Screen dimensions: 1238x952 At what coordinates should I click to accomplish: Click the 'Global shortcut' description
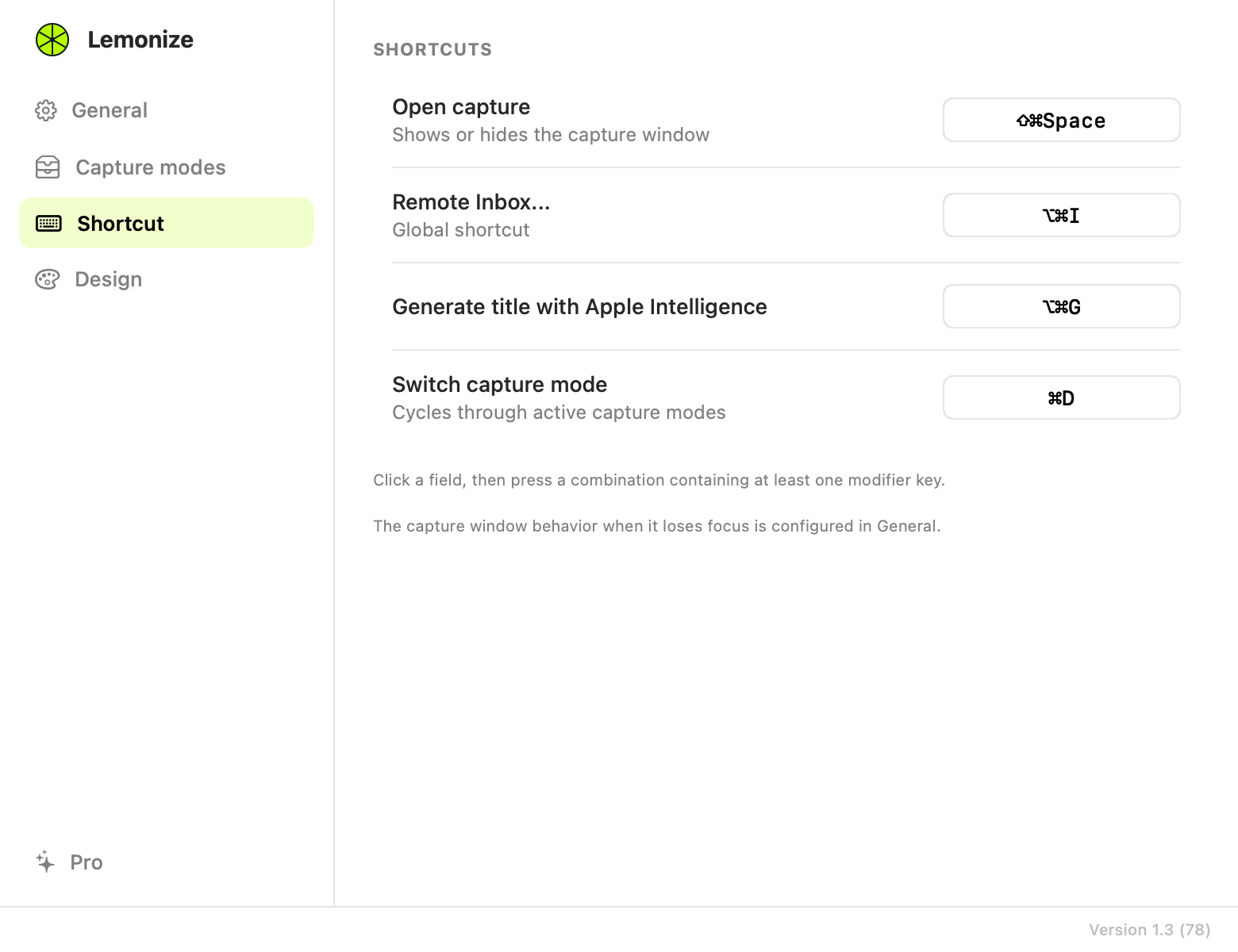[461, 230]
